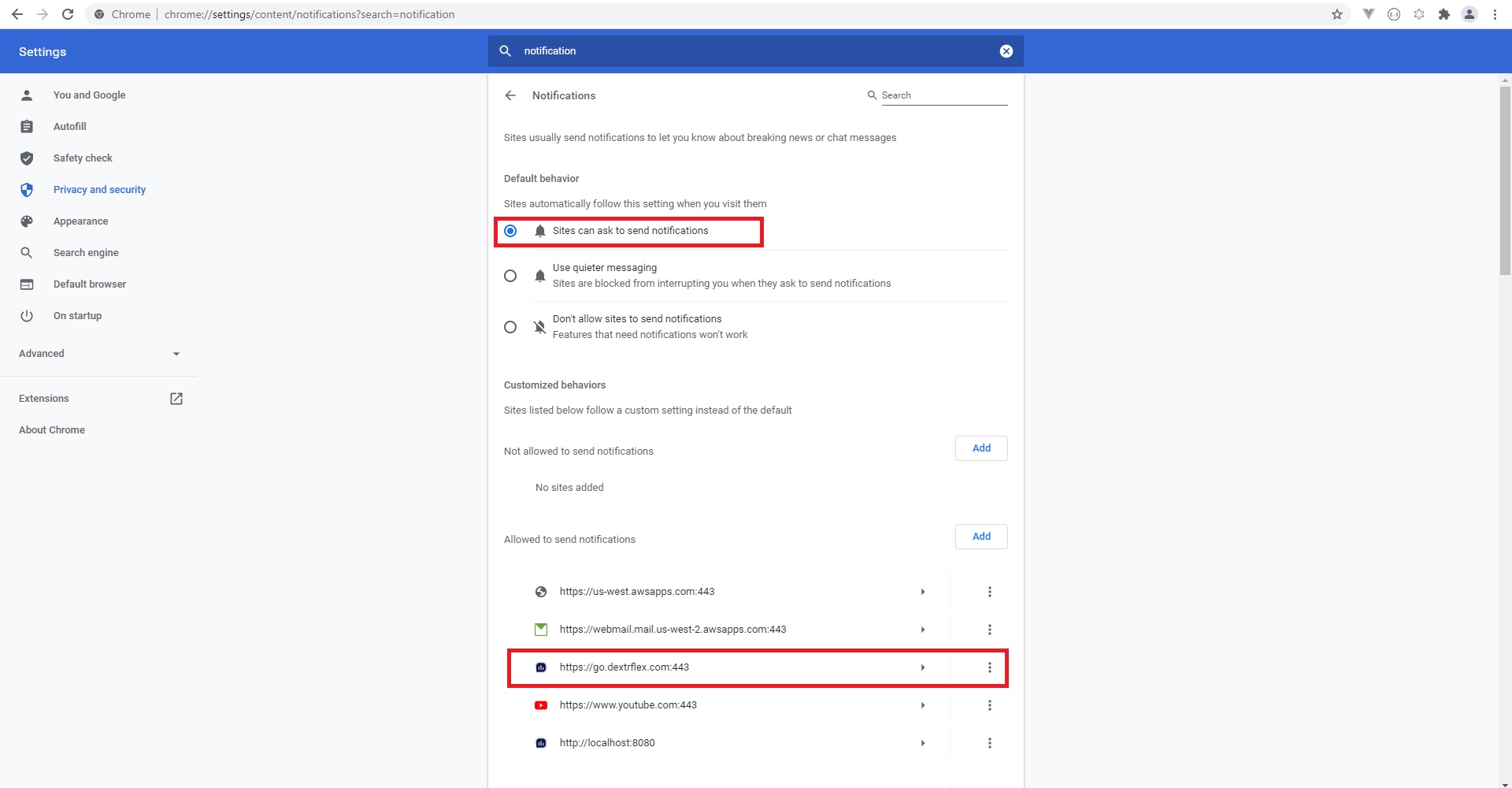Click the https://www.youtube.com:443 entry
The width and height of the screenshot is (1512, 788).
[628, 705]
